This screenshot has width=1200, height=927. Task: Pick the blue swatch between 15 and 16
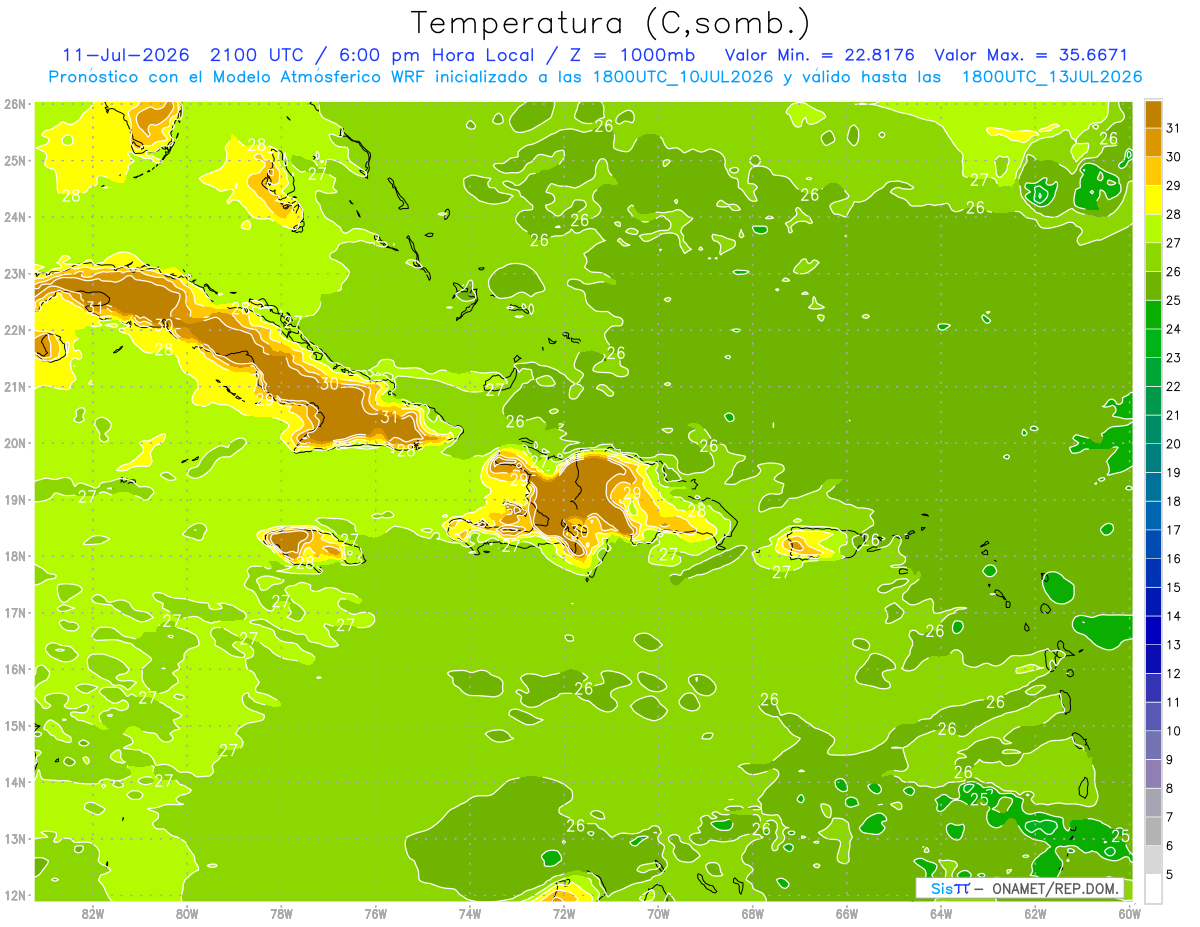pyautogui.click(x=1153, y=573)
